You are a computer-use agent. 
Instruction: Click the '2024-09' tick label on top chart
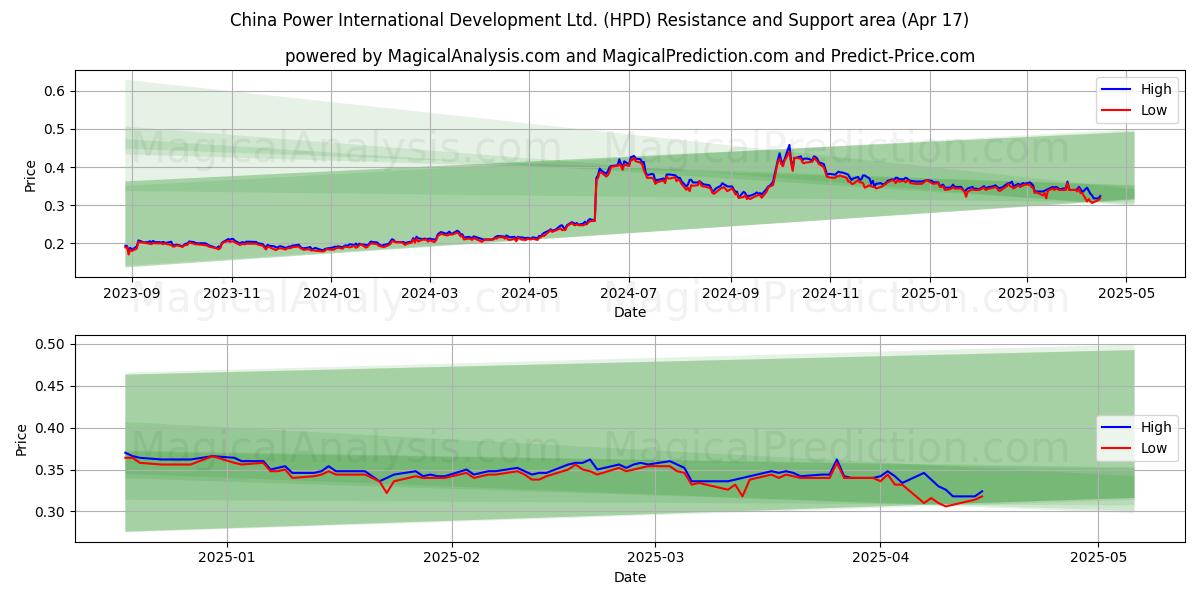(x=730, y=294)
